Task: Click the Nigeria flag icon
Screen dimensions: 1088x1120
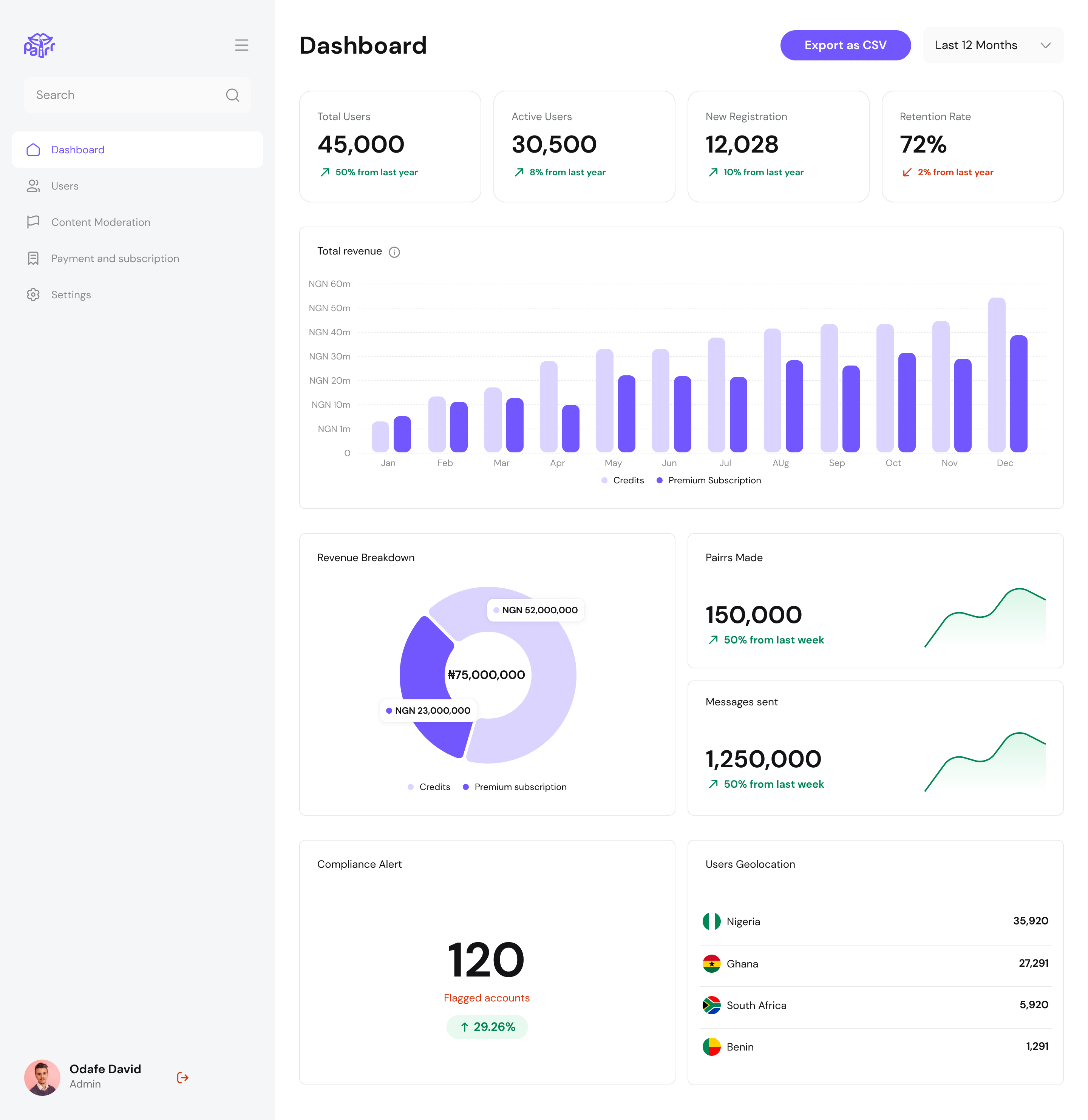Action: (x=711, y=921)
